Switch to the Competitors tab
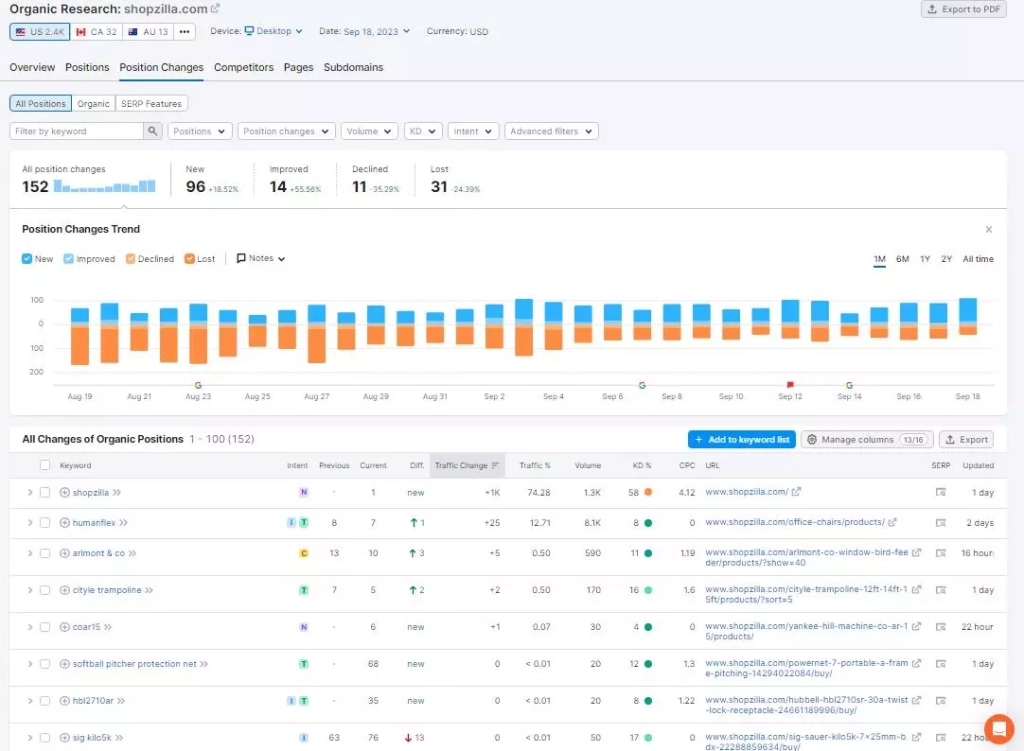Viewport: 1024px width, 751px height. click(244, 67)
